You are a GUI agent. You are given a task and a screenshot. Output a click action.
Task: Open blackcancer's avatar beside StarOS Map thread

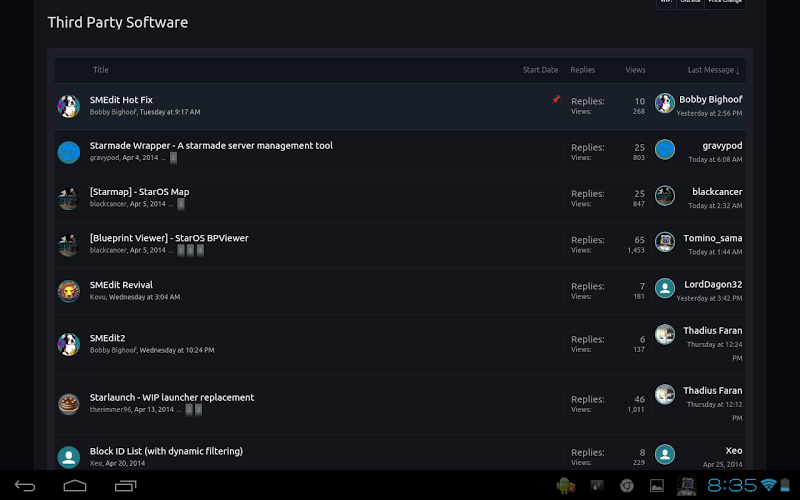(x=68, y=198)
